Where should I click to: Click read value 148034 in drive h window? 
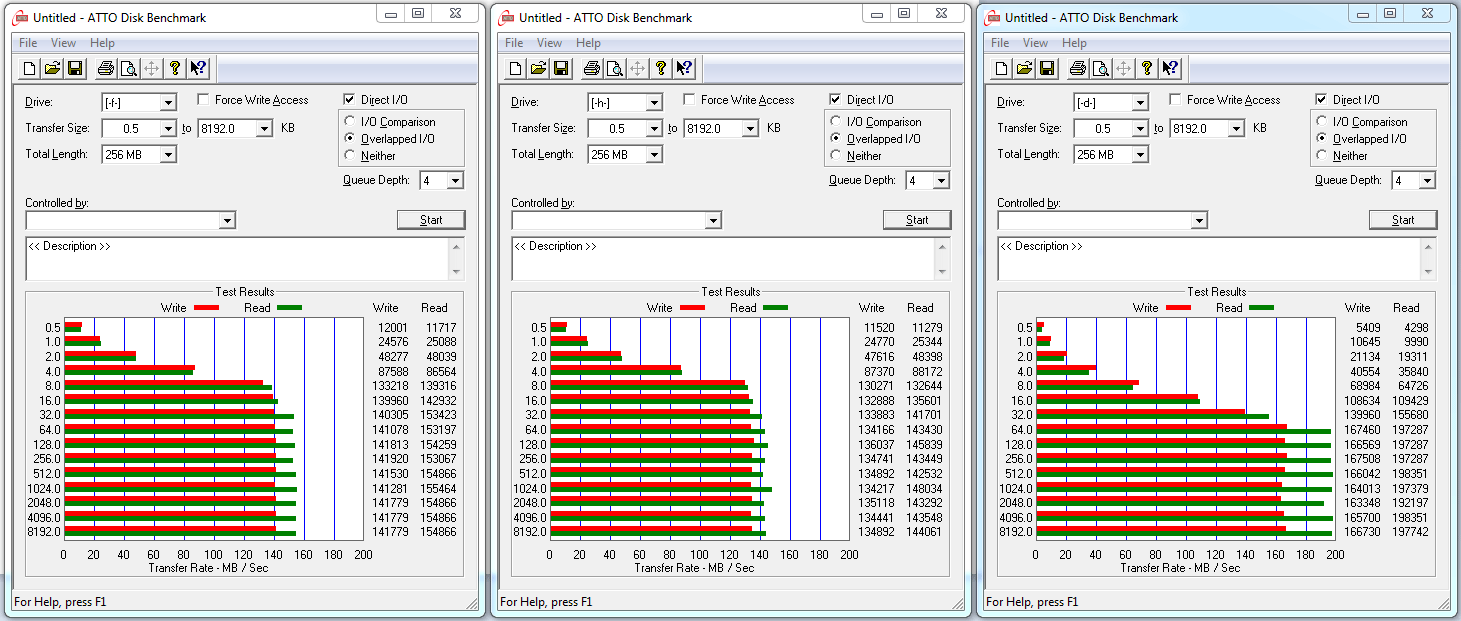[924, 488]
